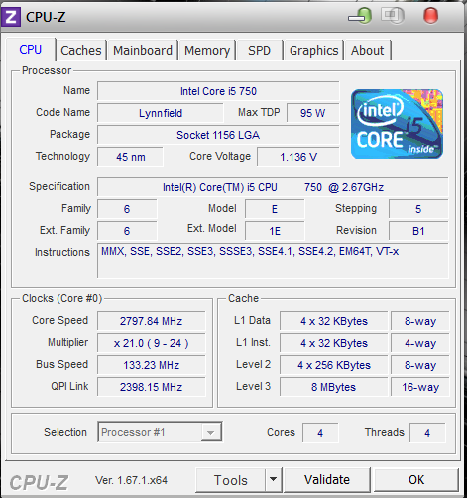This screenshot has width=470, height=498.
Task: Select the Family value 6
Action: pos(127,209)
